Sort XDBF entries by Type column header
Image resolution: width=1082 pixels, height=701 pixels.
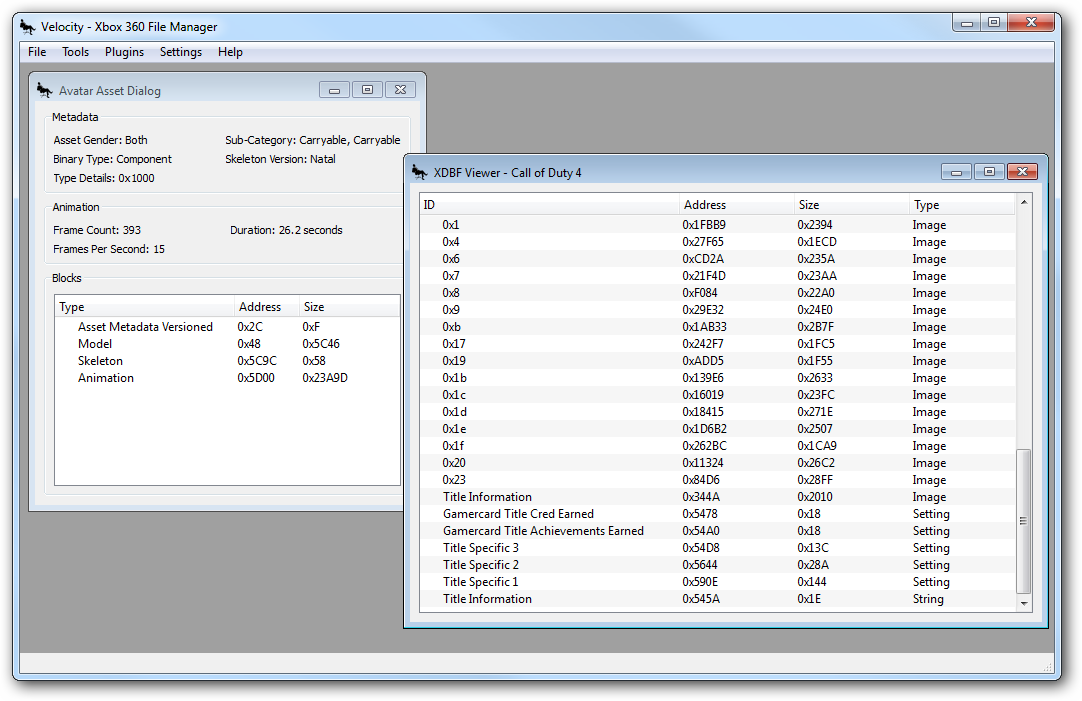click(x=963, y=205)
